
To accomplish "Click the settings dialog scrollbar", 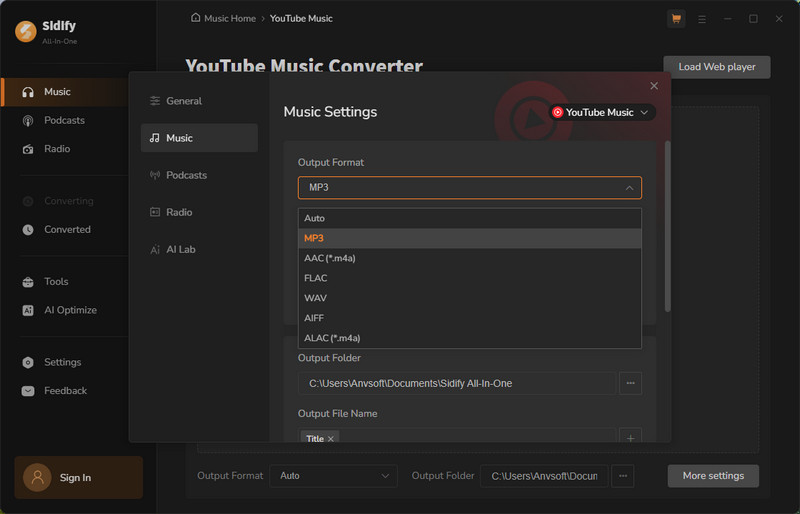I will pyautogui.click(x=667, y=226).
